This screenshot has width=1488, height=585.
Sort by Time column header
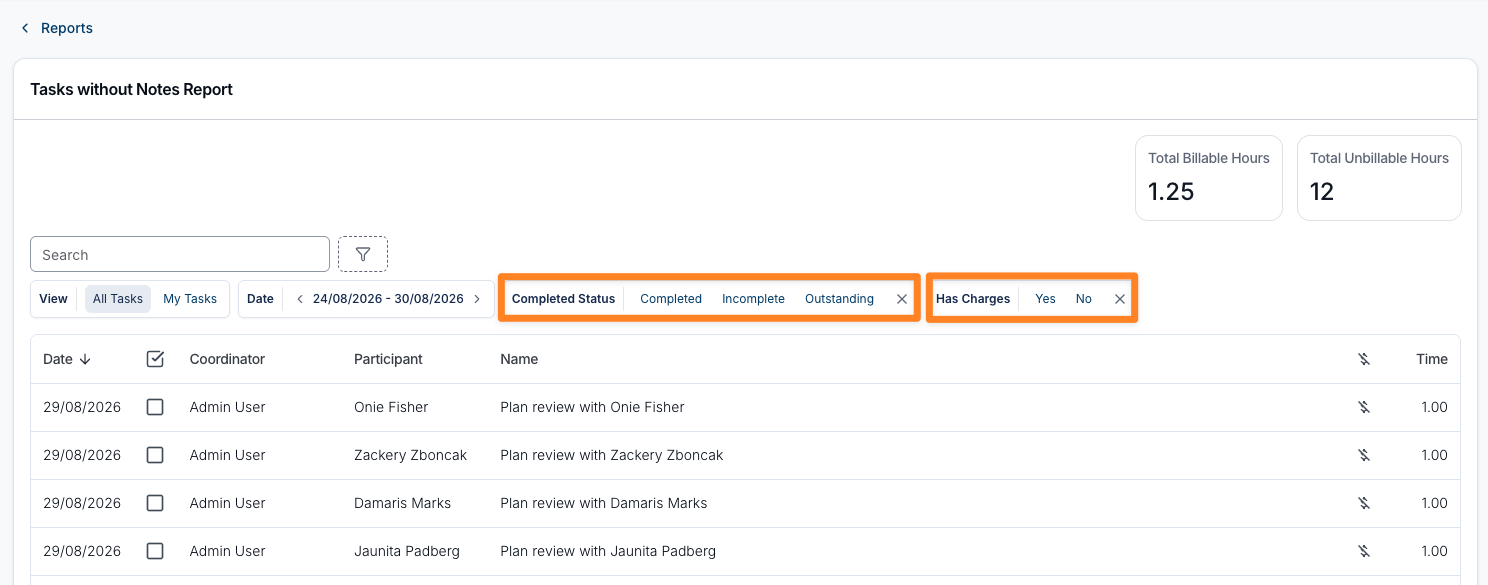pos(1432,359)
